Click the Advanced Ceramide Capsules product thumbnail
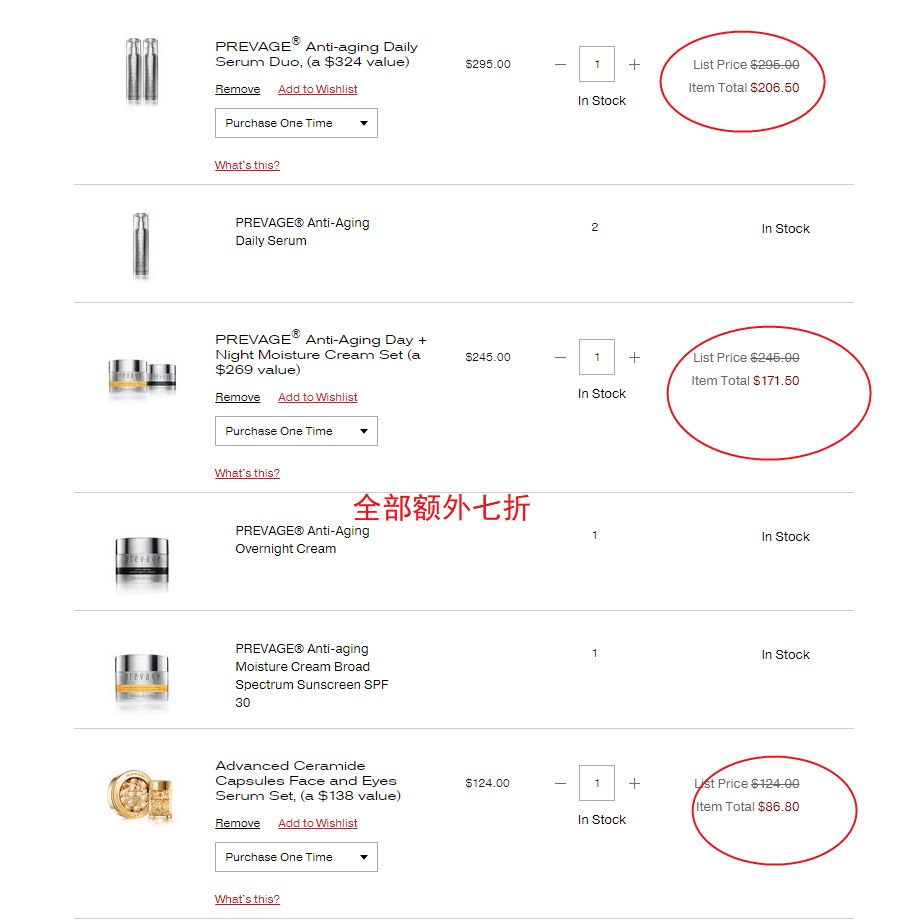 pyautogui.click(x=141, y=794)
